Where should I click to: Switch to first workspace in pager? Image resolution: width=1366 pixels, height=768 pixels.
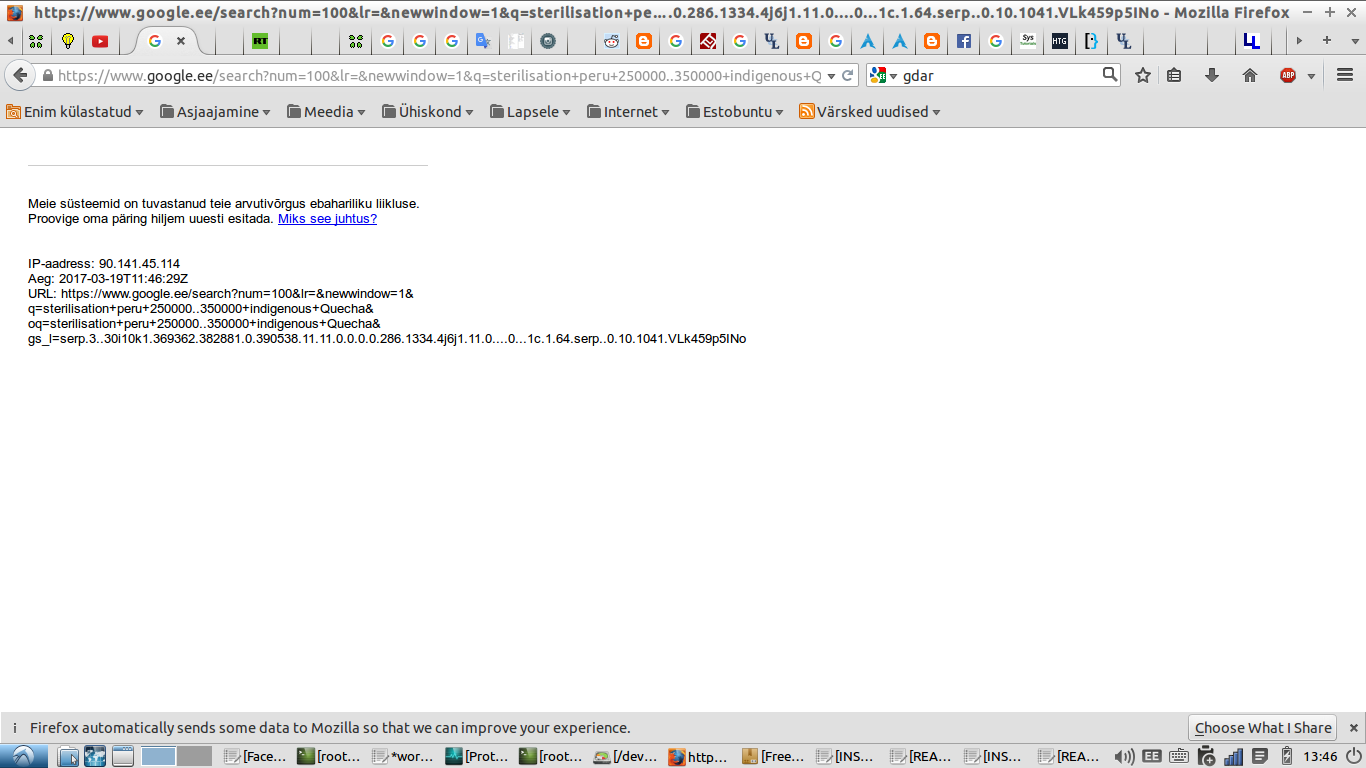click(x=158, y=756)
